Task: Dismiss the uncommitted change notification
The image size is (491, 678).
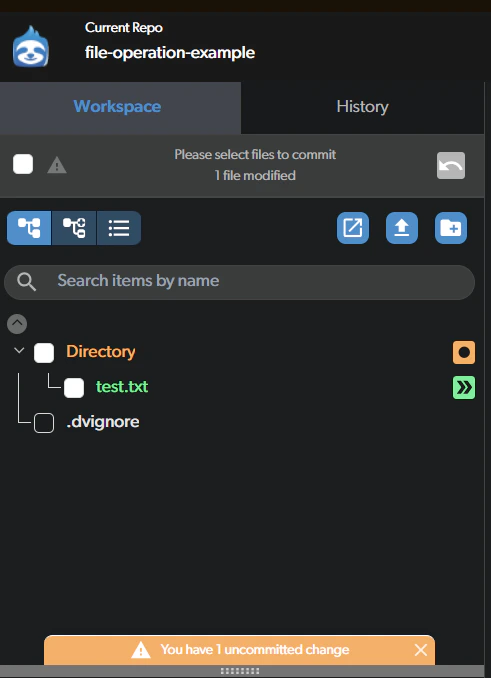Action: tap(421, 650)
